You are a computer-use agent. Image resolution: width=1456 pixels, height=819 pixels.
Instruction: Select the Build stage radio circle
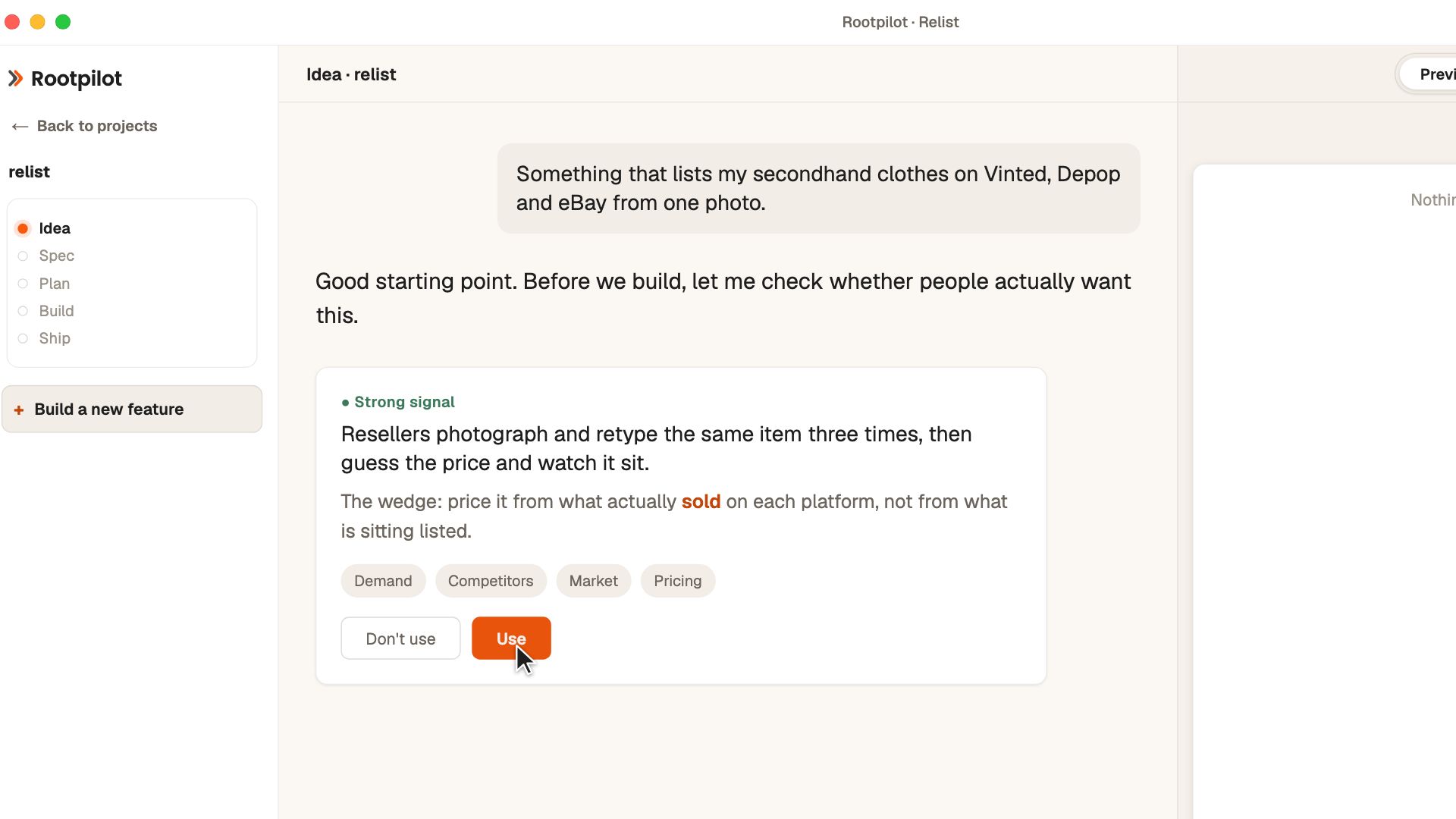pyautogui.click(x=23, y=311)
